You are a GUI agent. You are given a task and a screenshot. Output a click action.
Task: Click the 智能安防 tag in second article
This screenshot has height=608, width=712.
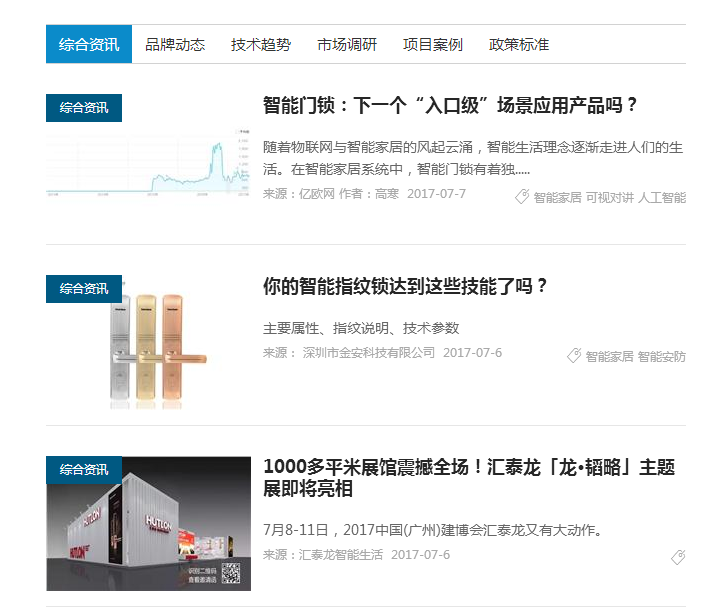662,356
